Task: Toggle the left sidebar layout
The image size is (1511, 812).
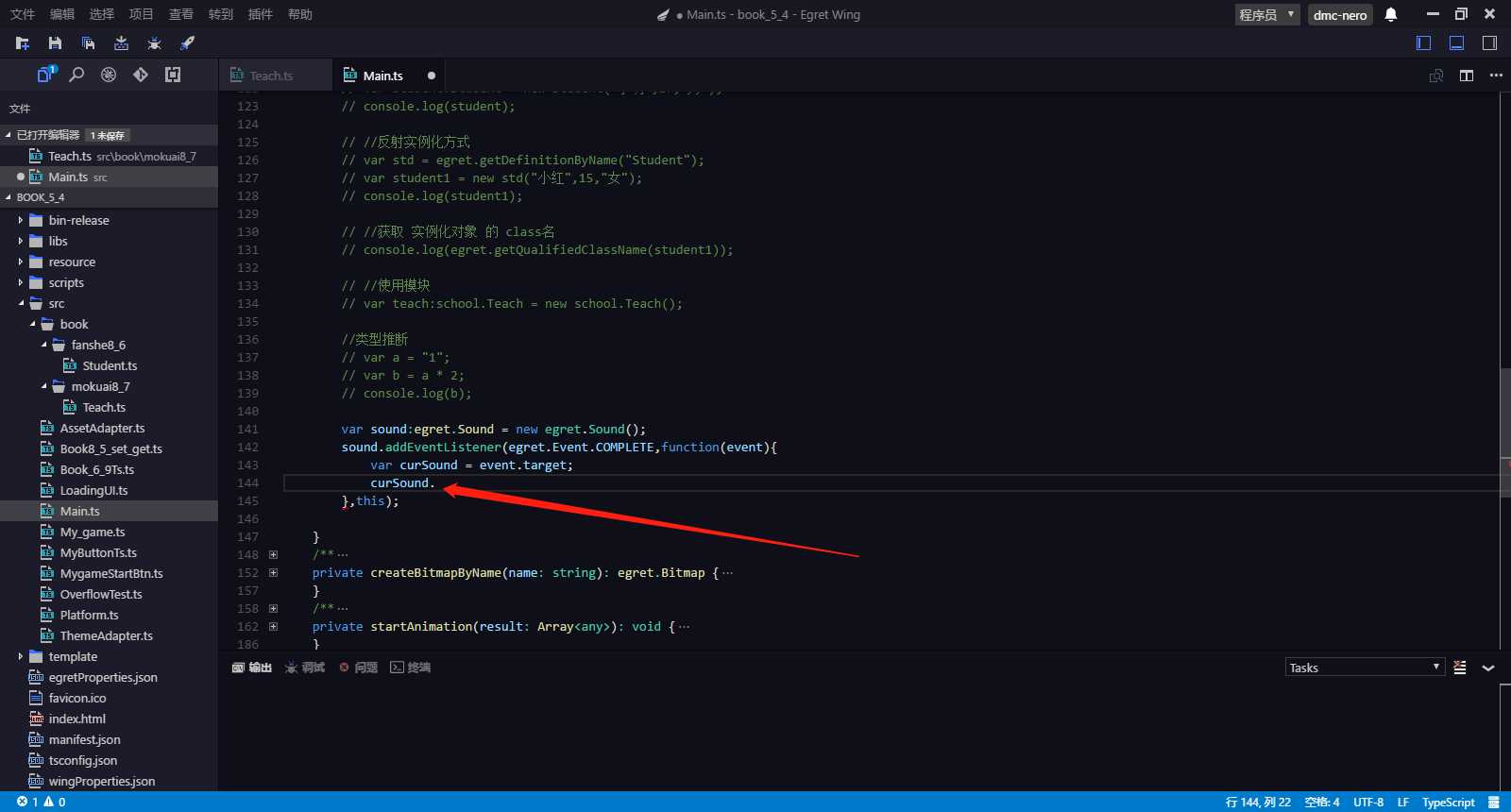Action: pyautogui.click(x=1424, y=42)
